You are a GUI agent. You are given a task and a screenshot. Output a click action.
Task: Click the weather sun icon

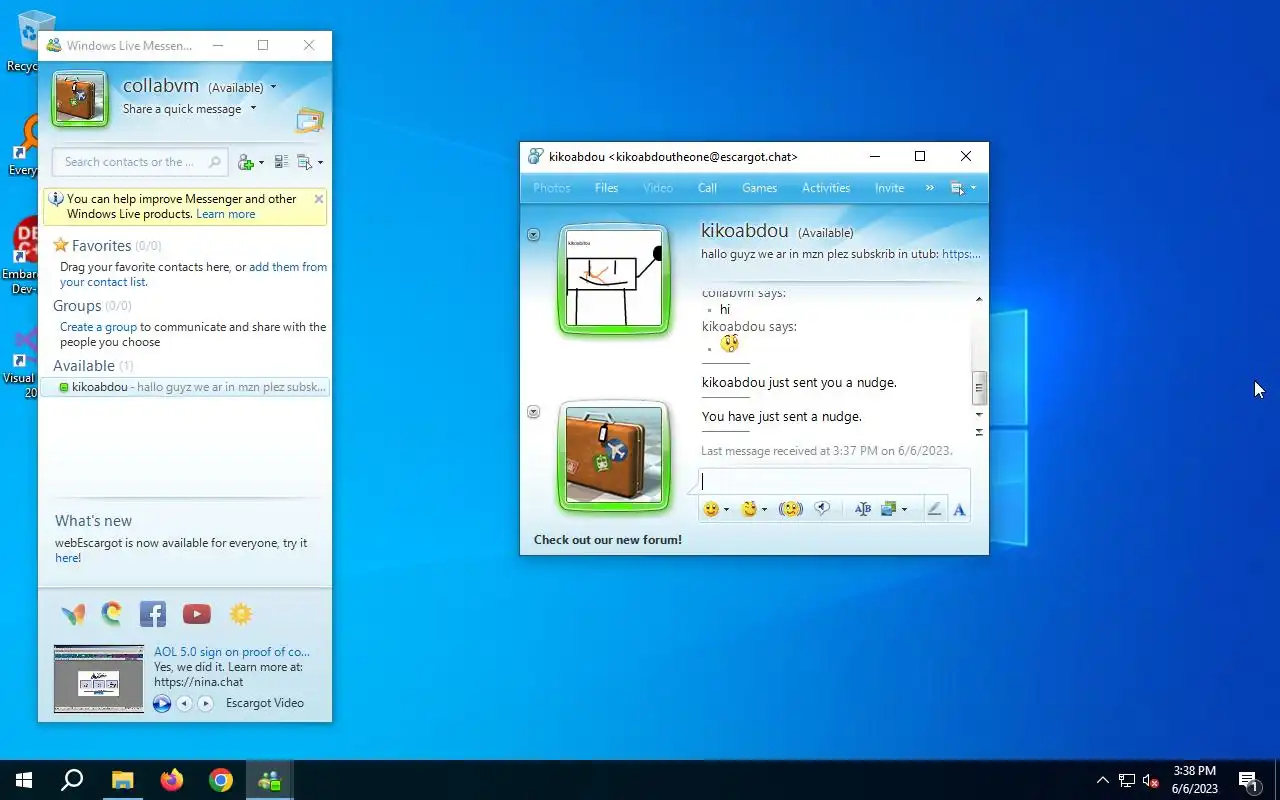point(241,614)
